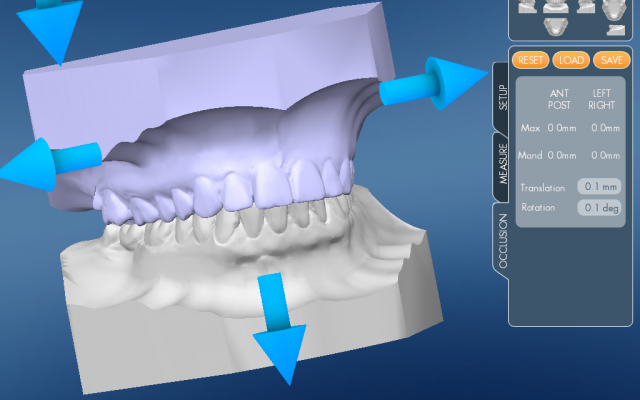Click the 'Max' row label
Screen dimensions: 640x400
click(x=530, y=128)
